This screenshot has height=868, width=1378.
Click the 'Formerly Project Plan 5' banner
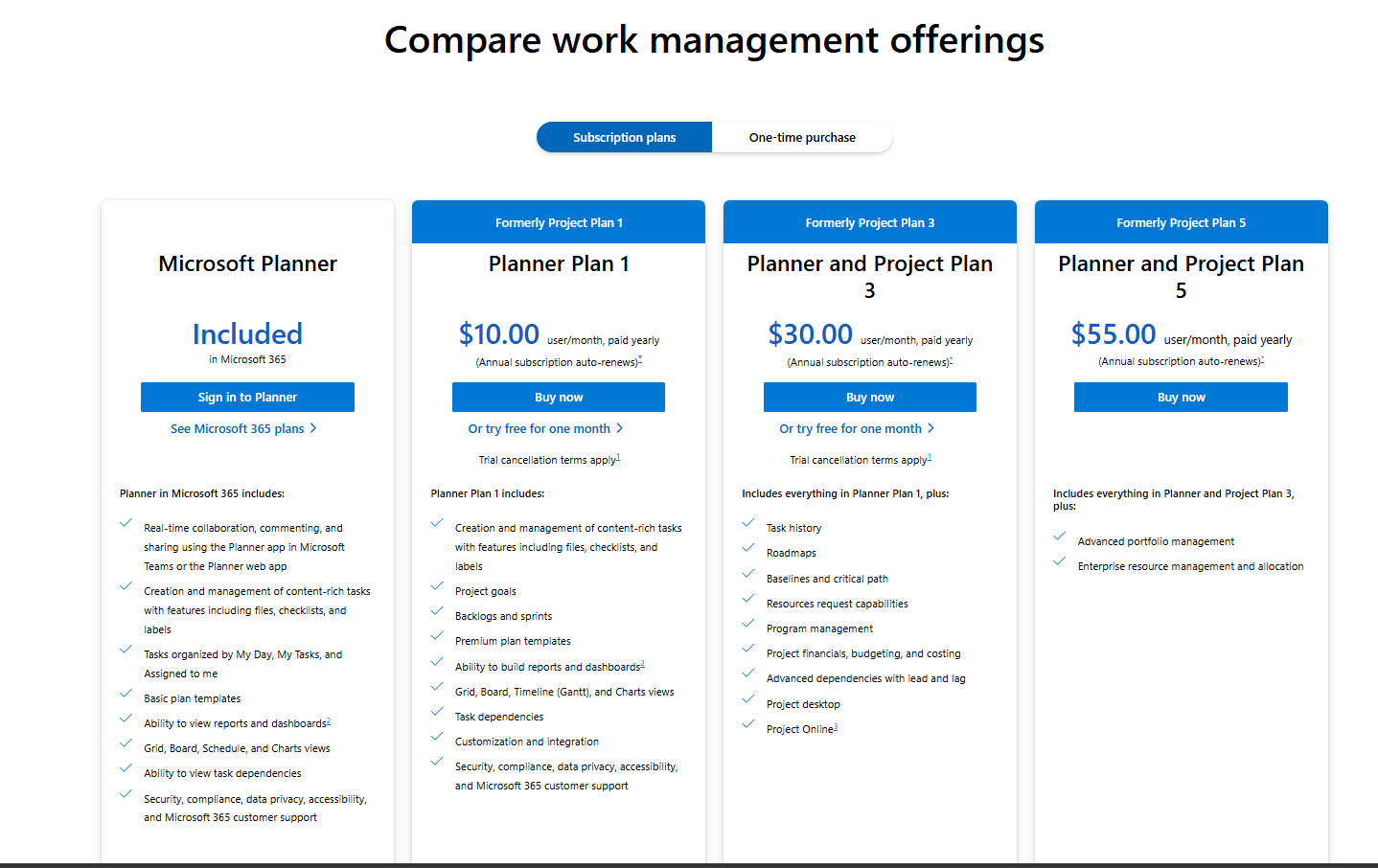click(x=1182, y=222)
